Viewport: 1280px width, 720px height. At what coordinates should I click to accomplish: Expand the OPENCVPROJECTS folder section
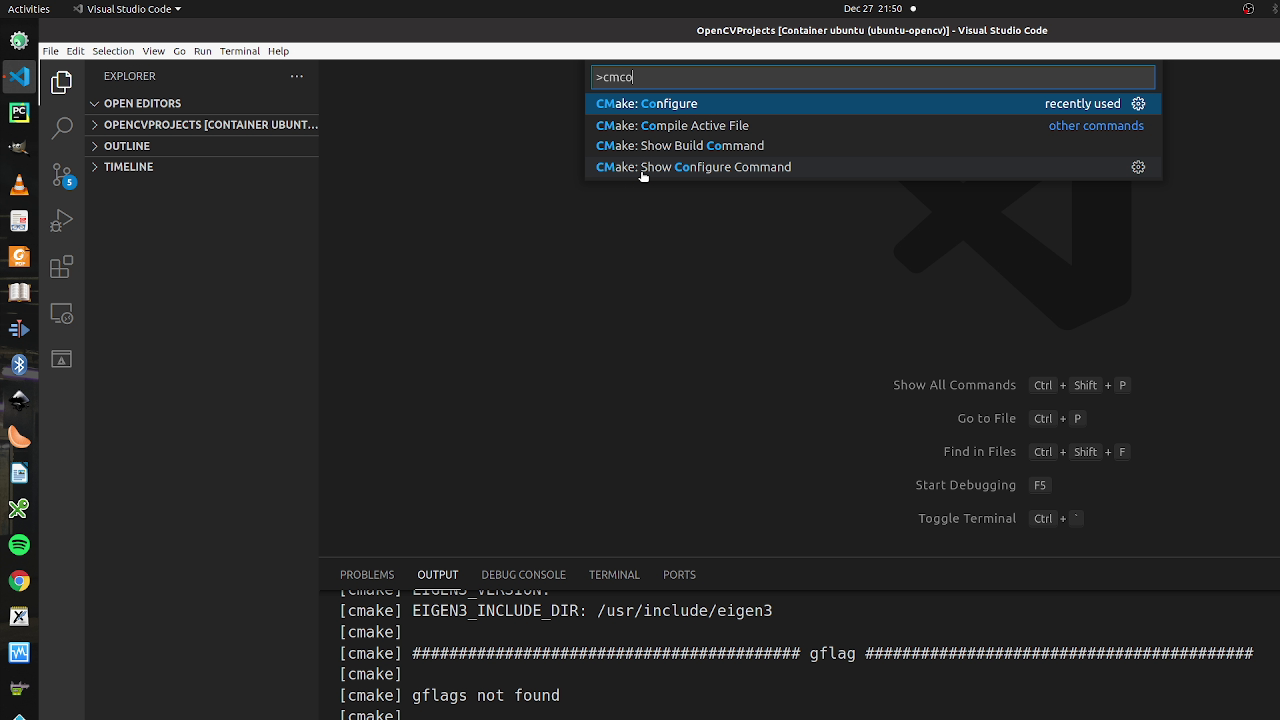point(210,125)
